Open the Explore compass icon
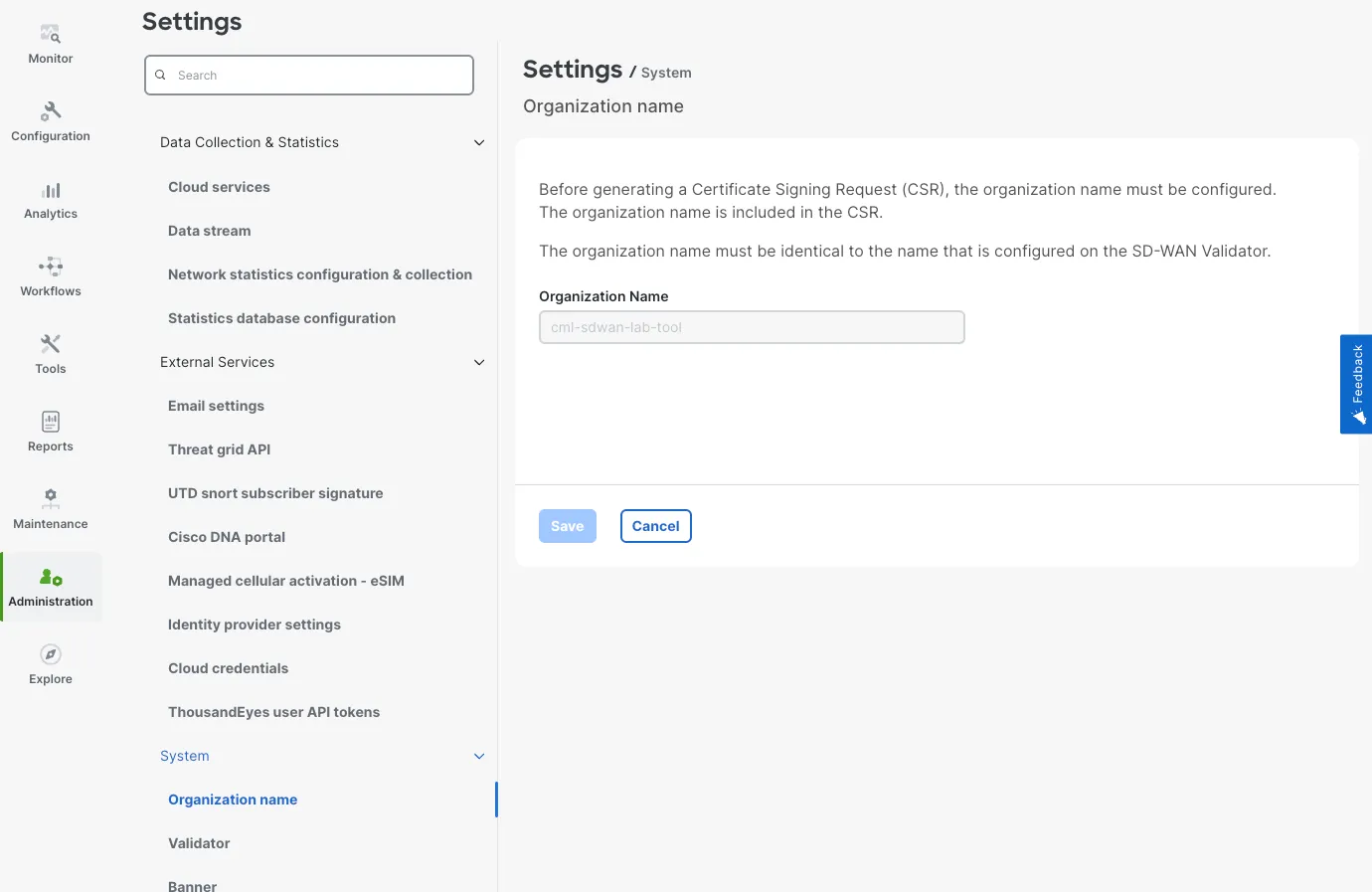This screenshot has height=892, width=1372. click(x=51, y=654)
